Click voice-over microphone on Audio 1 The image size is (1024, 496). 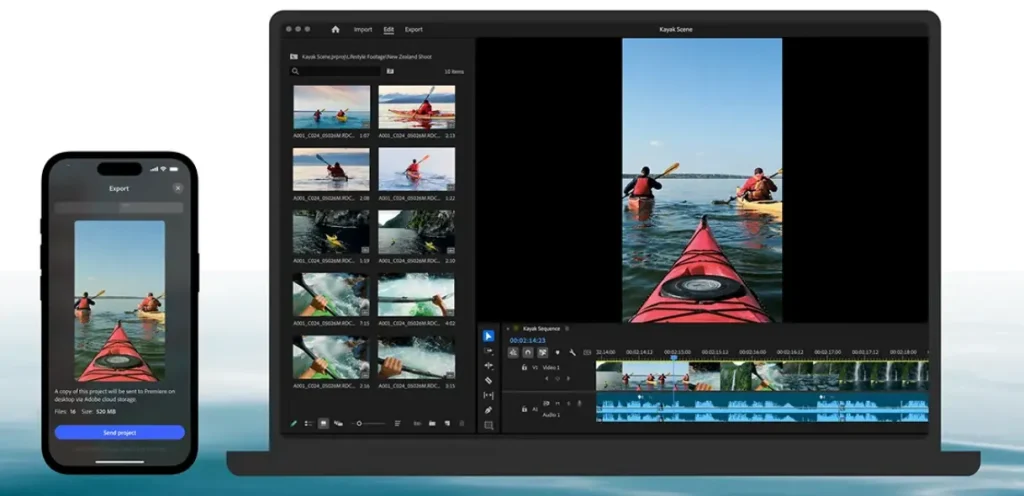click(x=579, y=403)
